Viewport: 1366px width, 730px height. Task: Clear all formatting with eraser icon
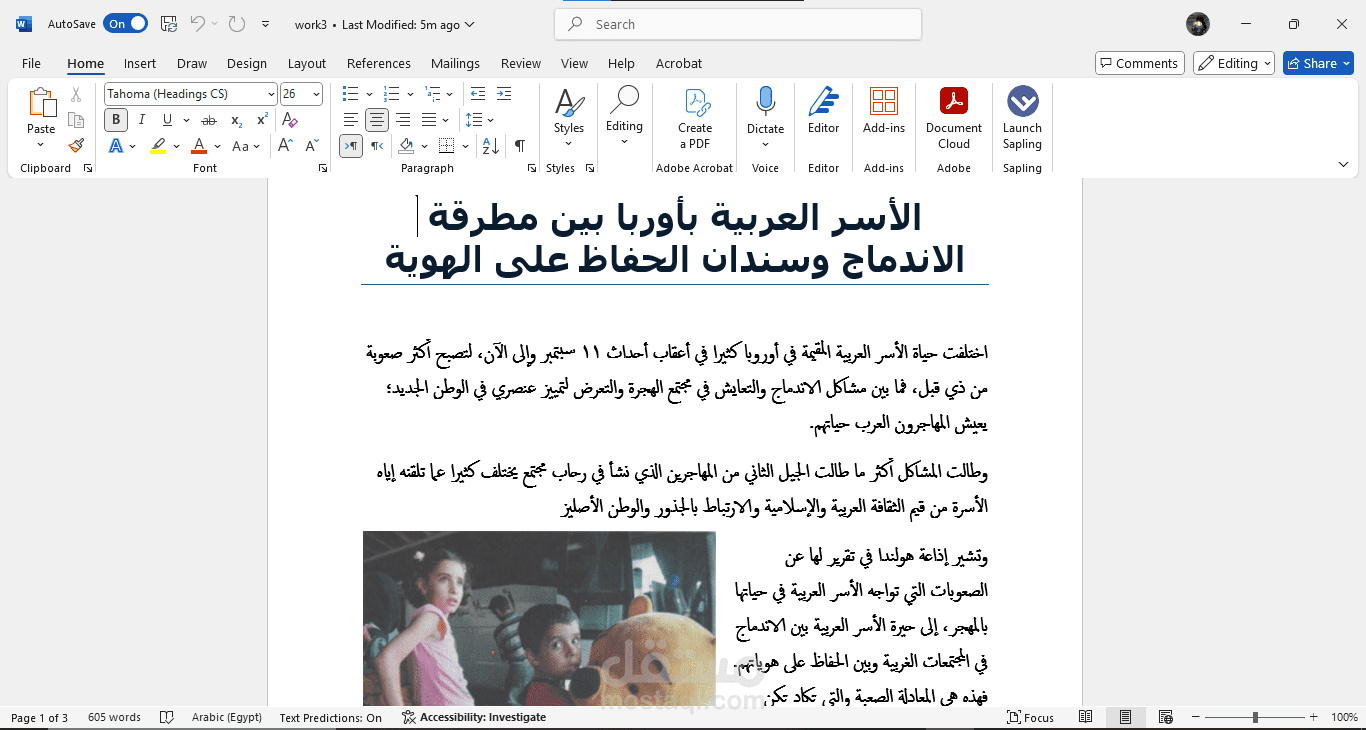290,120
